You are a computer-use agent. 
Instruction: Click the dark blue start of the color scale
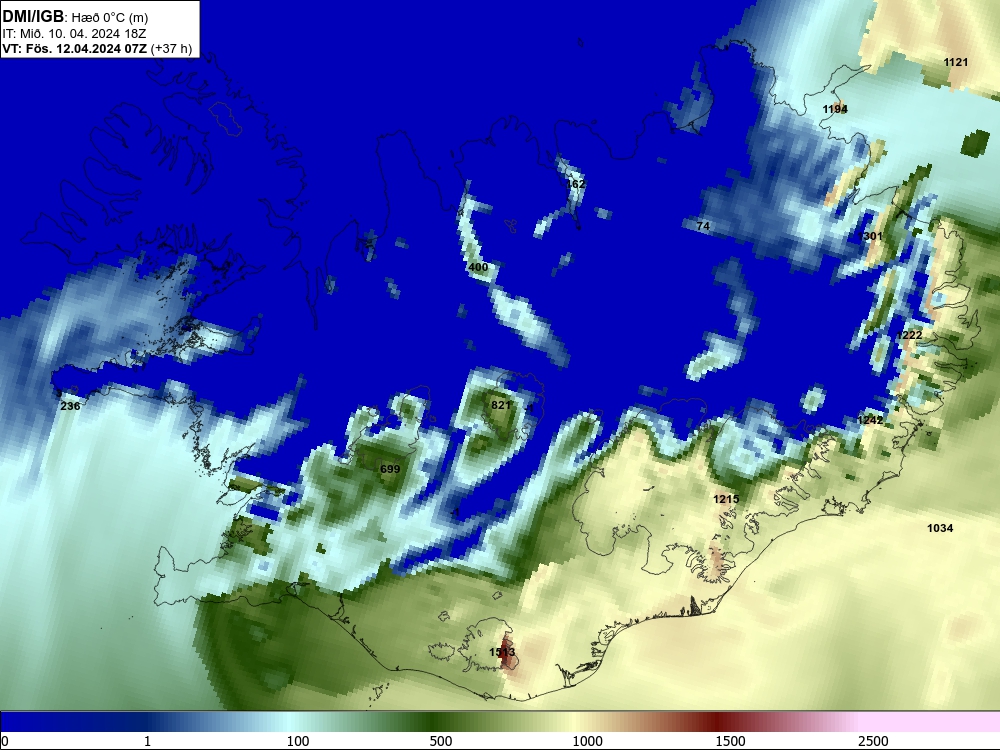(x=38, y=722)
